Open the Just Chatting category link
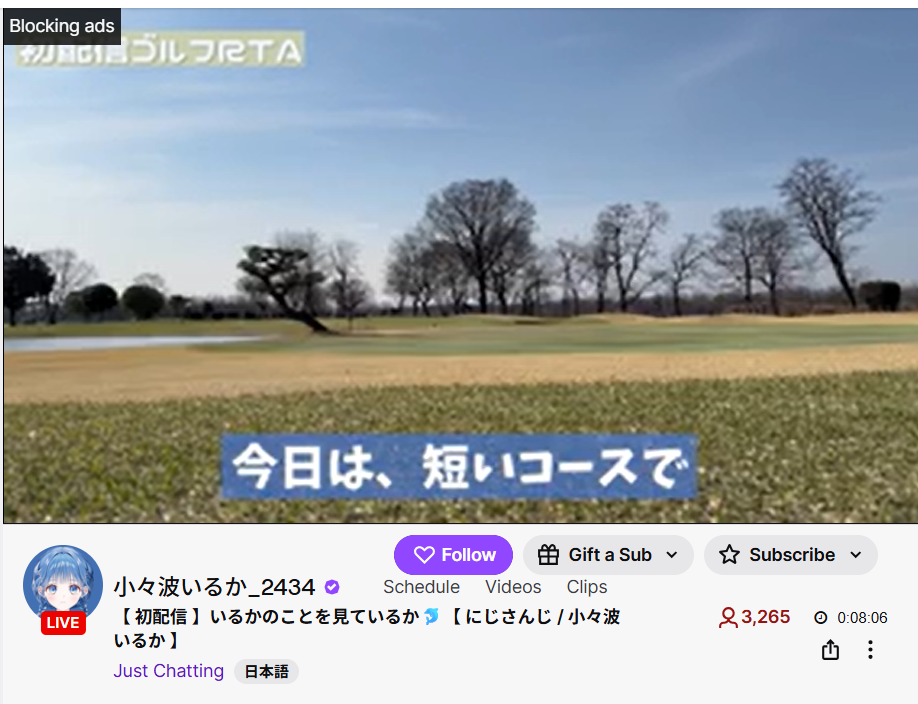918x704 pixels. [169, 671]
